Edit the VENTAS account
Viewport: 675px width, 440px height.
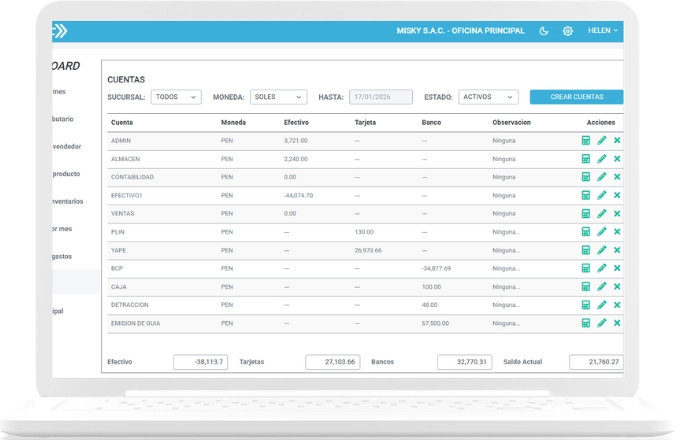(x=601, y=214)
